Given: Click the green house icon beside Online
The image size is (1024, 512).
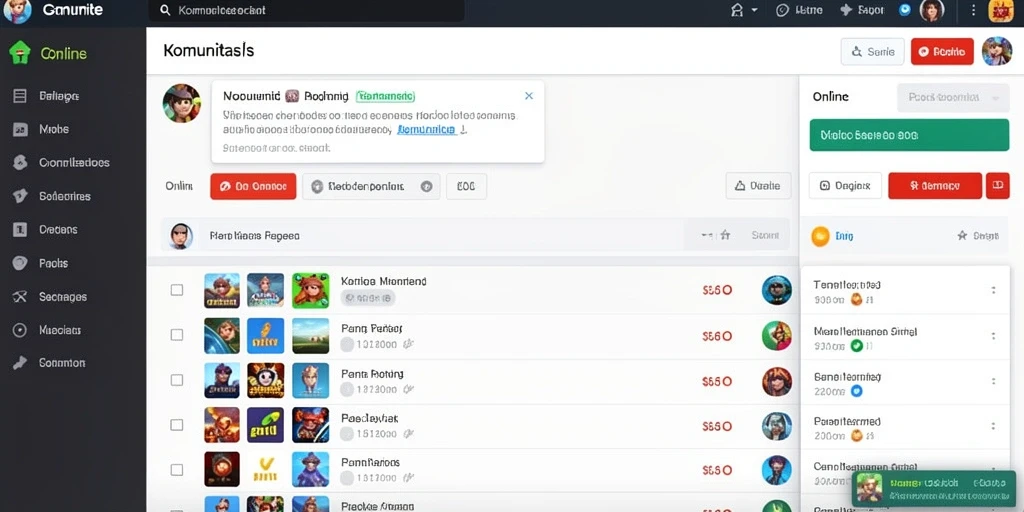Looking at the screenshot, I should click(20, 53).
